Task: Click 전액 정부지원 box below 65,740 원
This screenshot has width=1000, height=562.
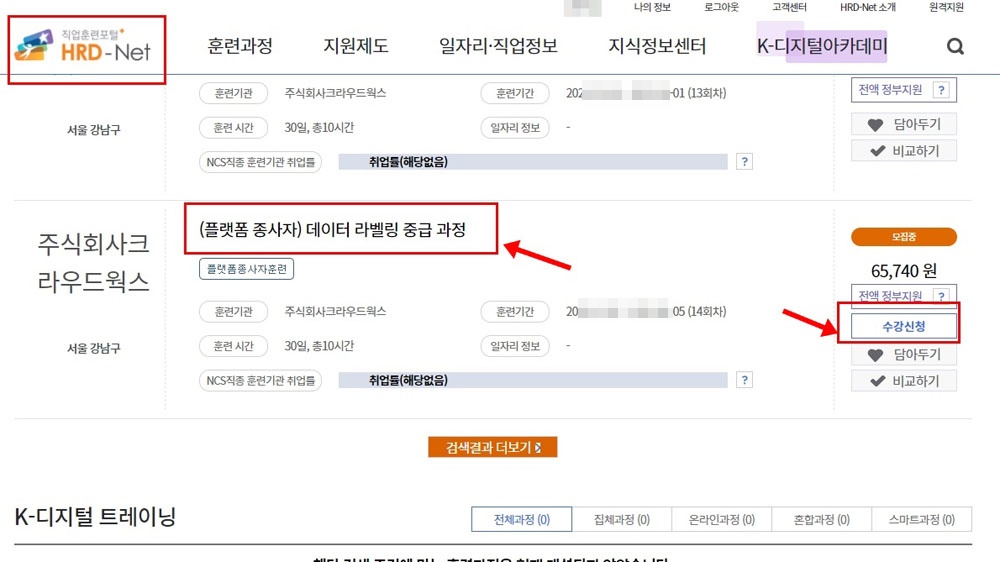Action: coord(904,296)
